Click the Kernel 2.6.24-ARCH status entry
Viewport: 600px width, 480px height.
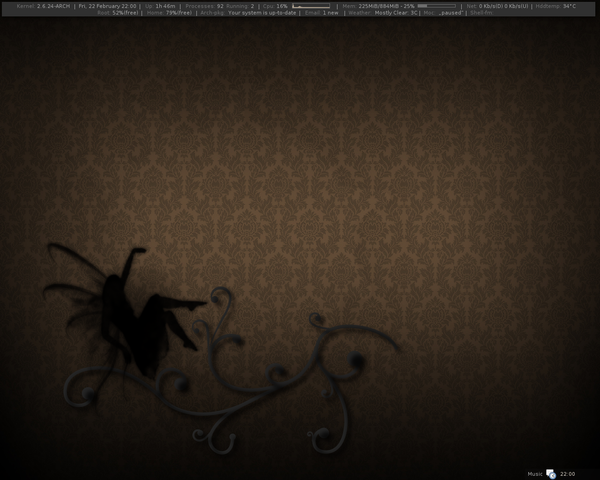[x=43, y=6]
